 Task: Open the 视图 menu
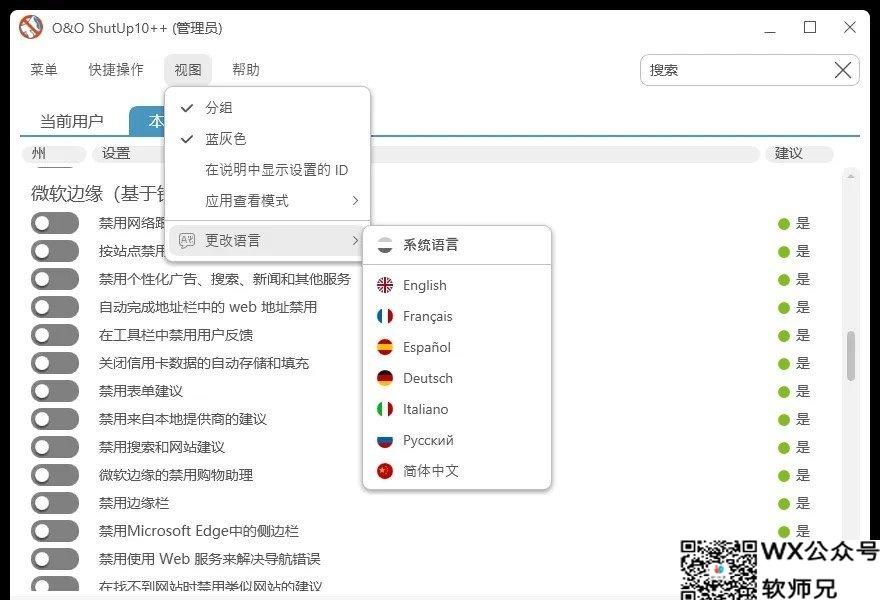[x=188, y=70]
